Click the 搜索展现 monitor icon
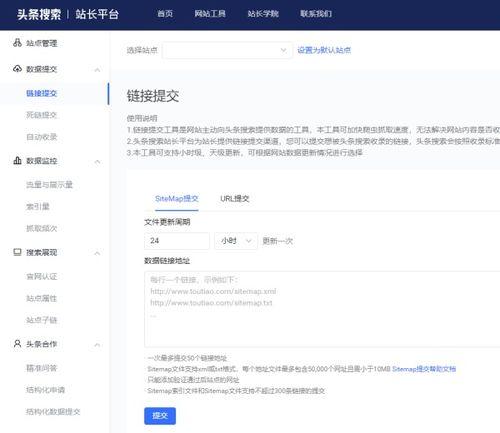 tap(17, 252)
